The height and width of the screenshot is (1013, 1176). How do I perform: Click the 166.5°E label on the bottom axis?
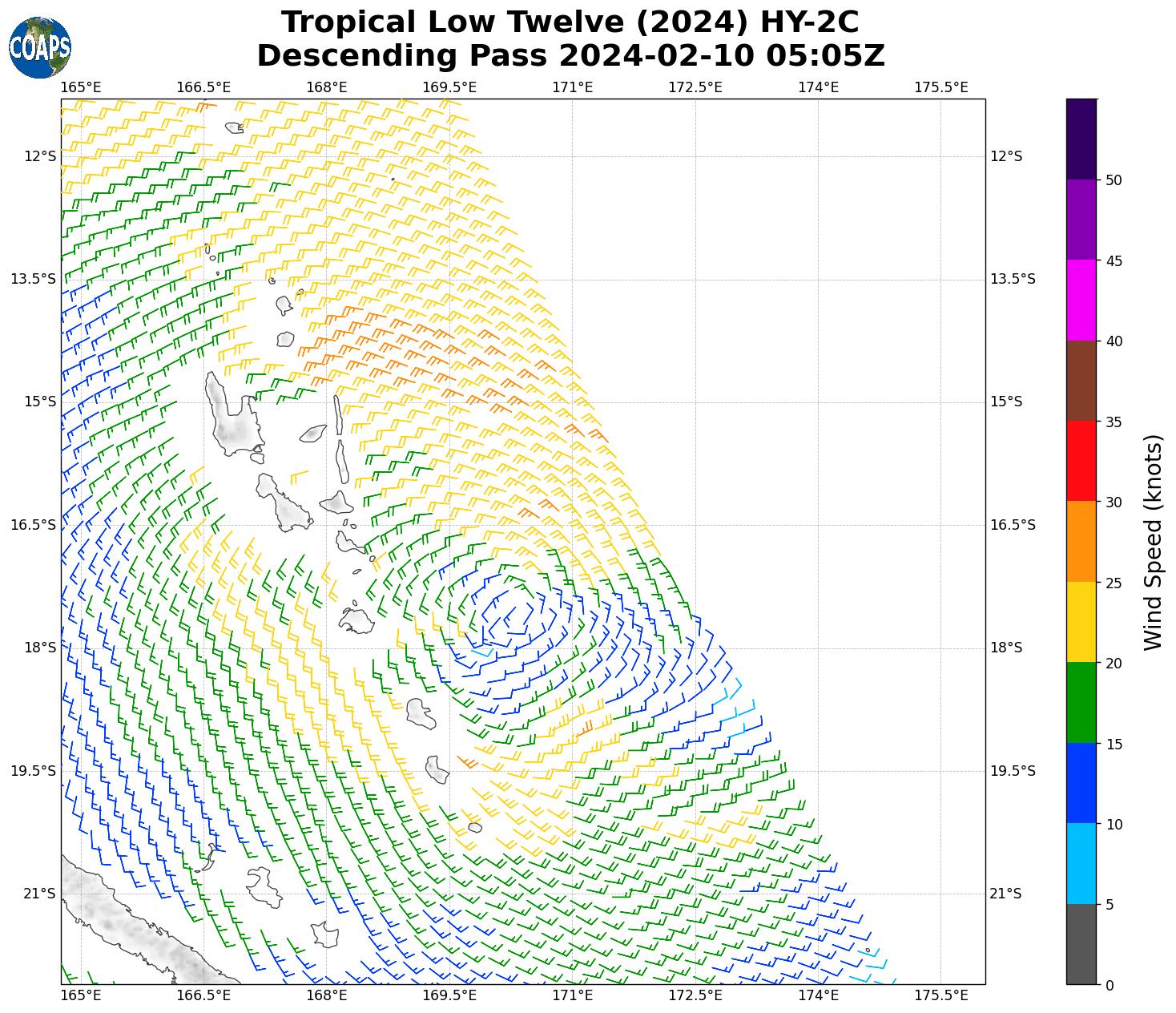203,995
